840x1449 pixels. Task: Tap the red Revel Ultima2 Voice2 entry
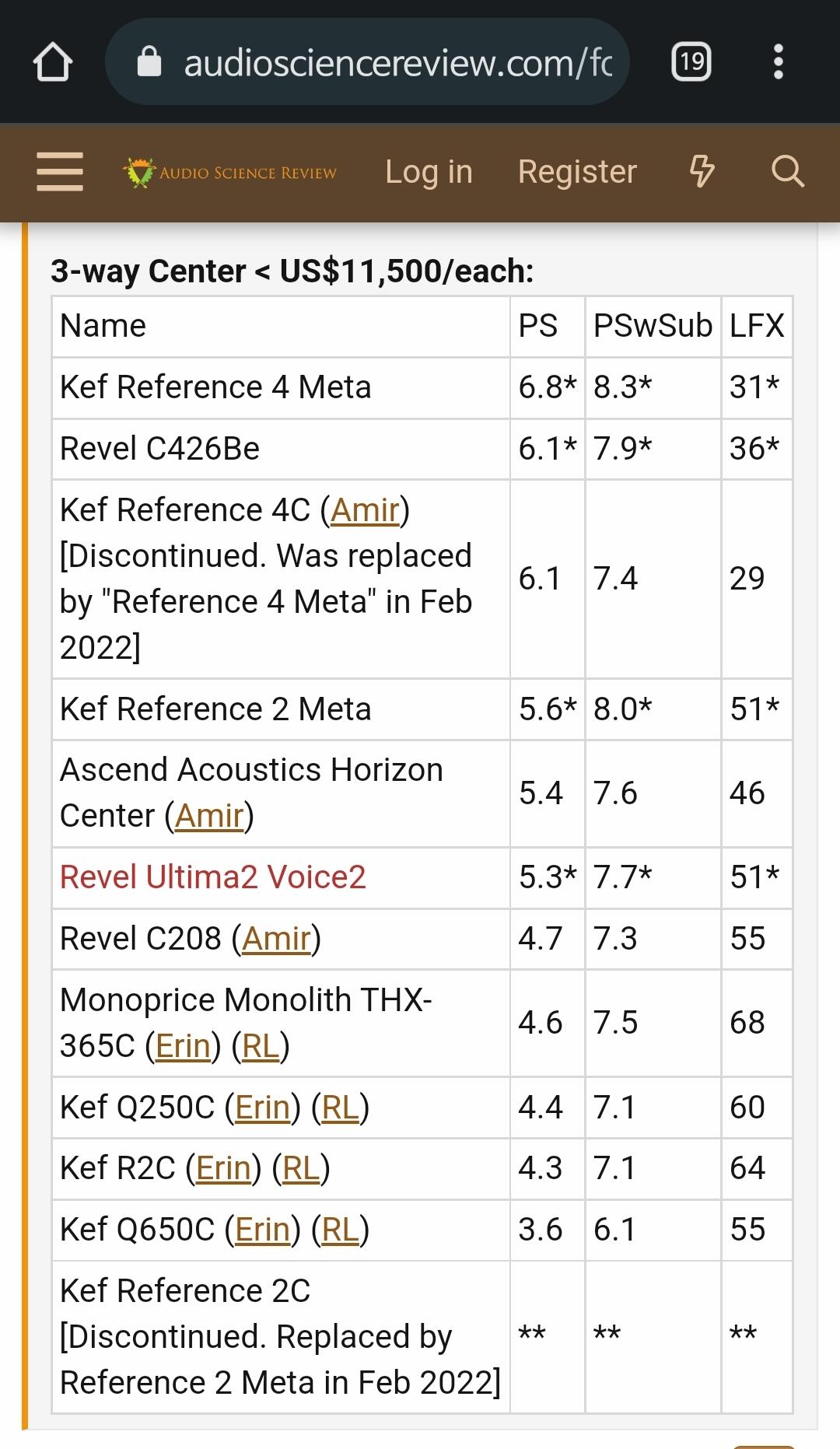click(212, 877)
